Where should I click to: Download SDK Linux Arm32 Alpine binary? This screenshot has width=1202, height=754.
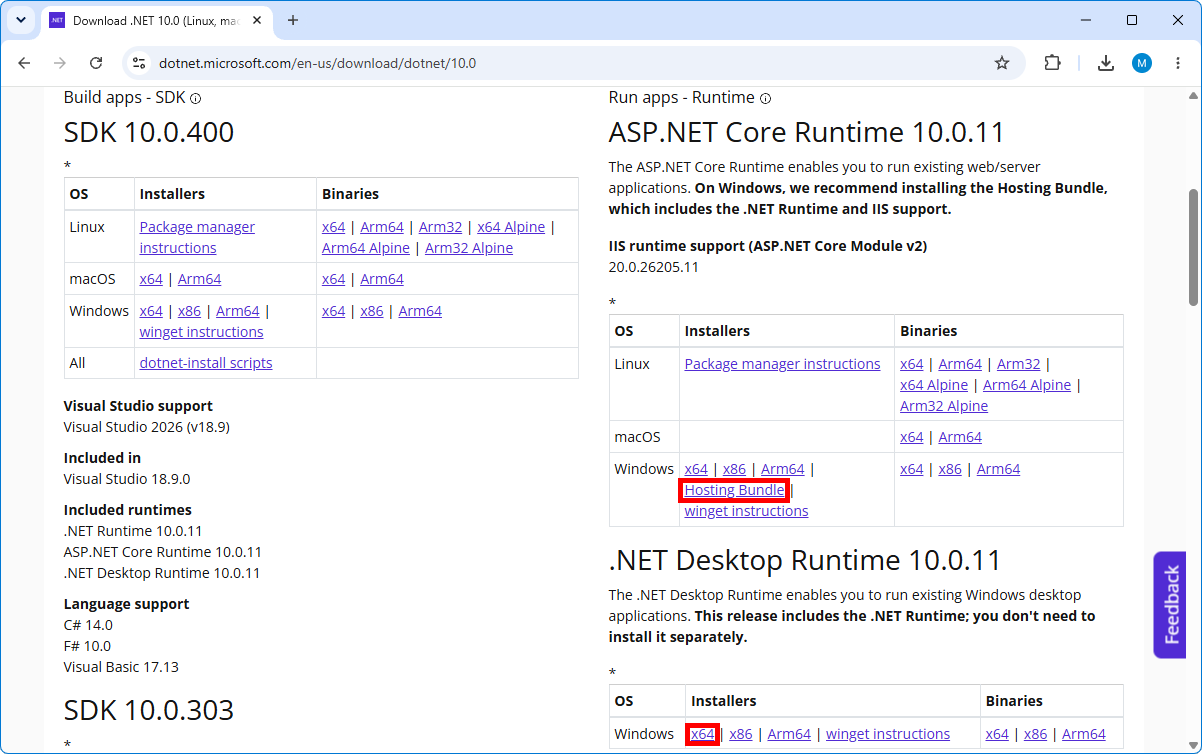[x=469, y=248]
